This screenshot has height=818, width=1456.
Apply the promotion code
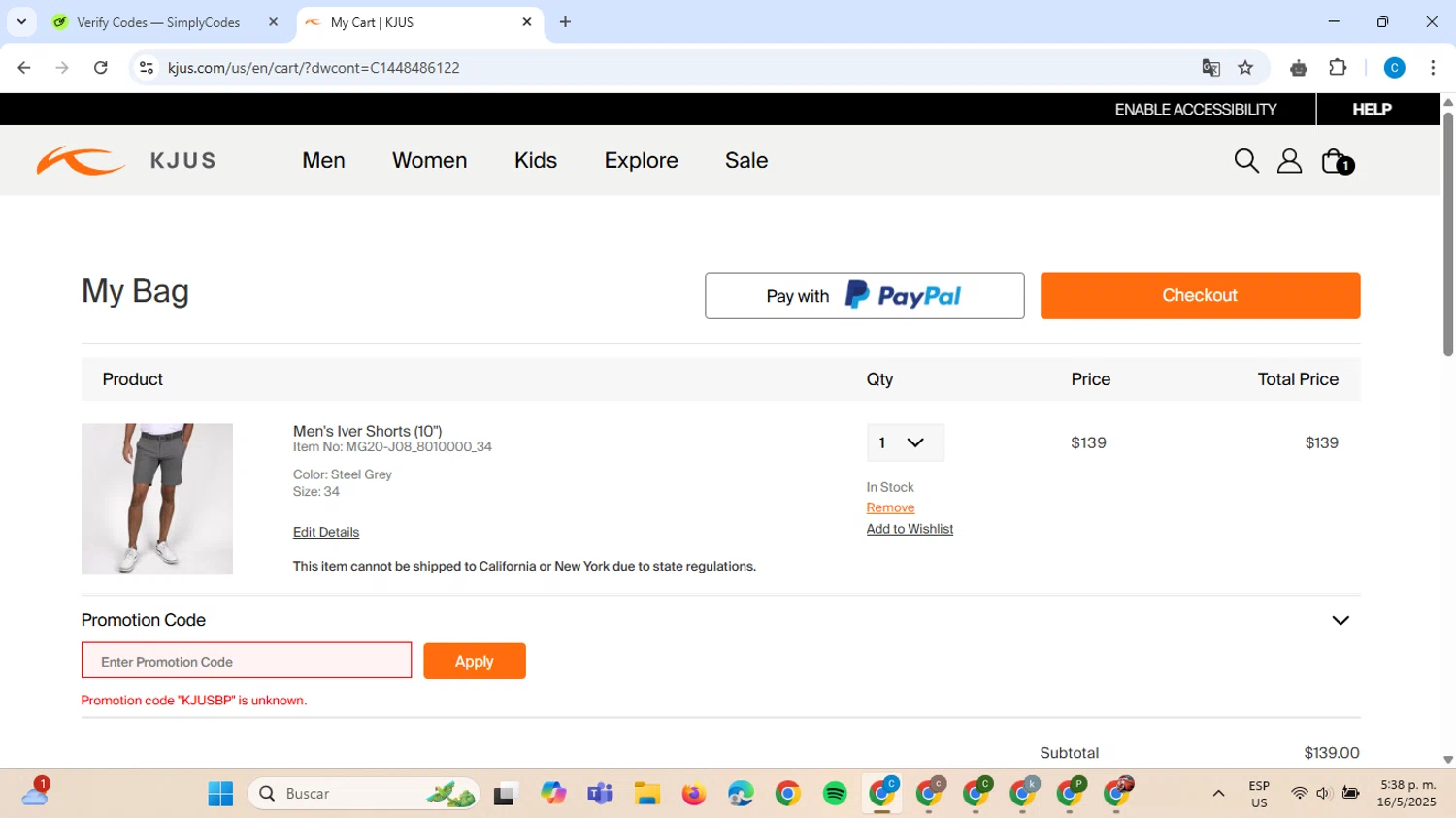pyautogui.click(x=474, y=661)
